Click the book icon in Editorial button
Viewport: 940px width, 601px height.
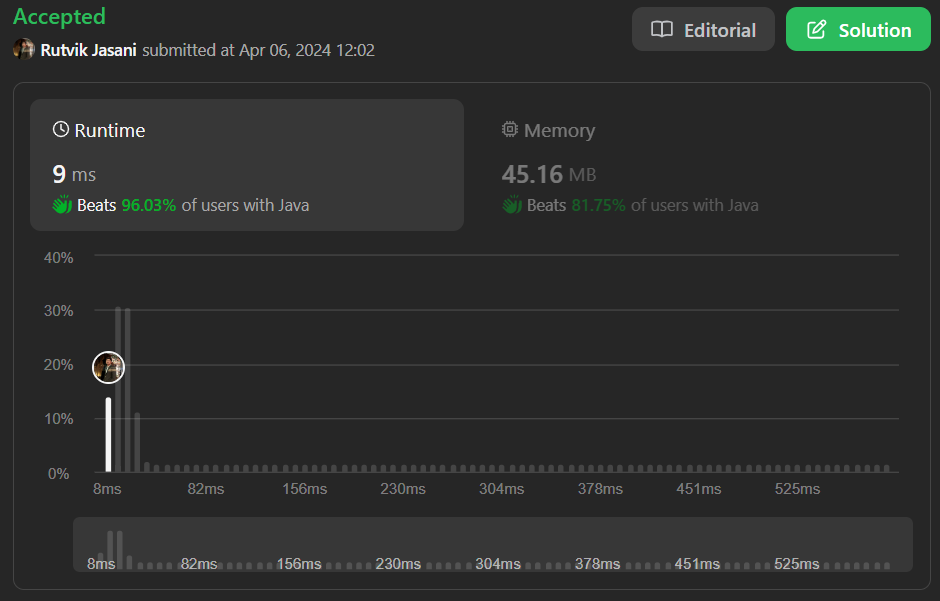(x=662, y=29)
